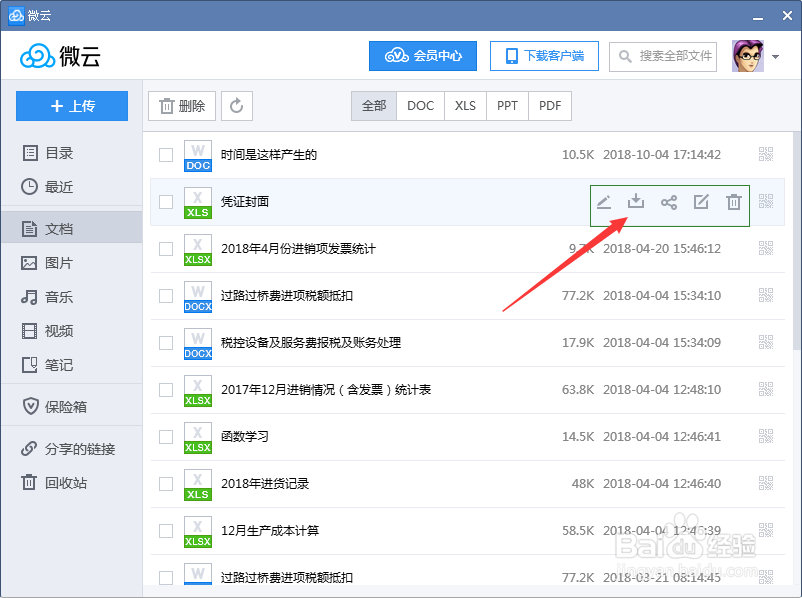The image size is (802, 598).
Task: Click the refresh icon near 删除
Action: (x=239, y=105)
